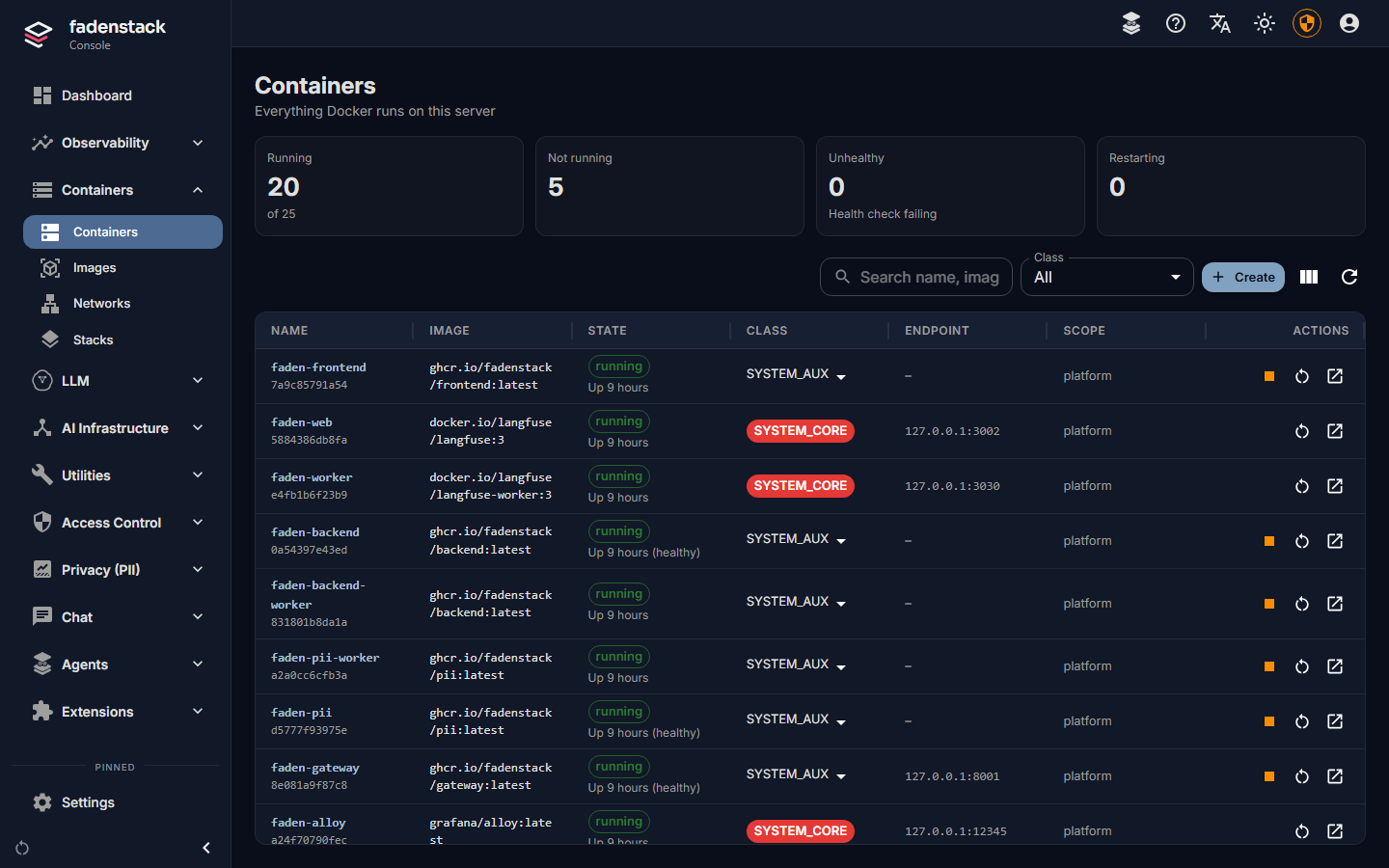Viewport: 1389px width, 868px height.
Task: Open faden-backend SYSTEM_AUX class dropdown
Action: (797, 539)
